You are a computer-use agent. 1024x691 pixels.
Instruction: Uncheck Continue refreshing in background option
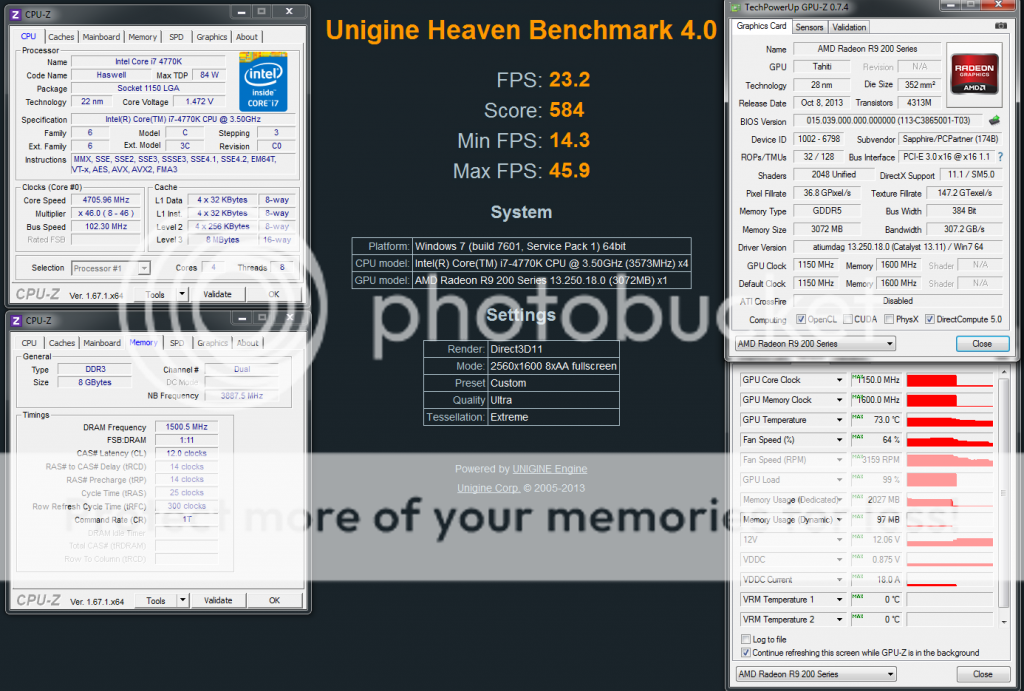coord(746,652)
